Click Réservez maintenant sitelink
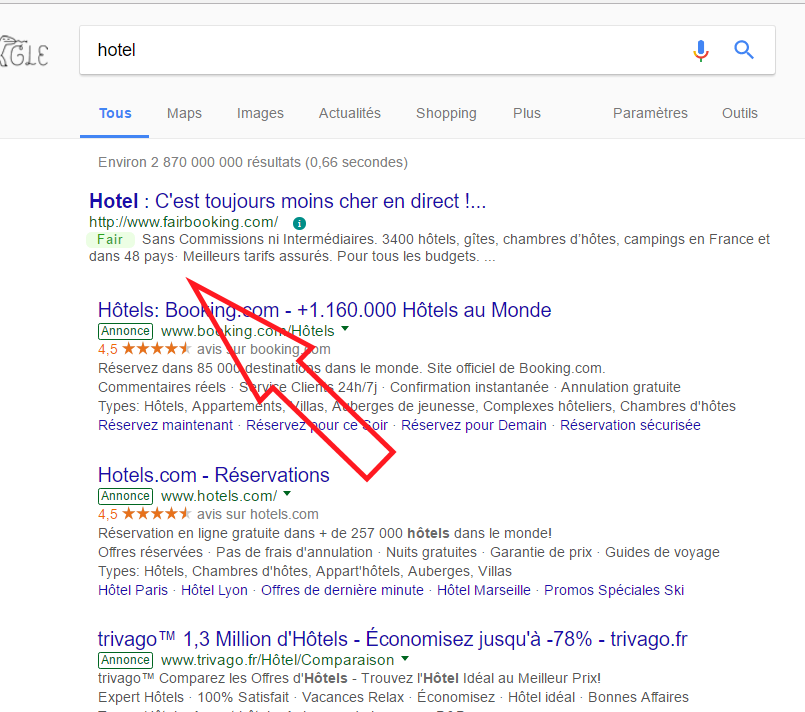805x712 pixels. [165, 425]
